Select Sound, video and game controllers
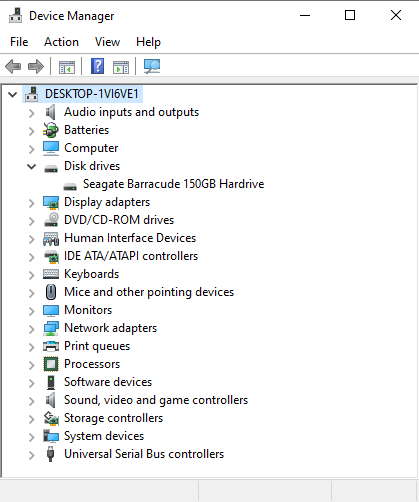 click(156, 400)
